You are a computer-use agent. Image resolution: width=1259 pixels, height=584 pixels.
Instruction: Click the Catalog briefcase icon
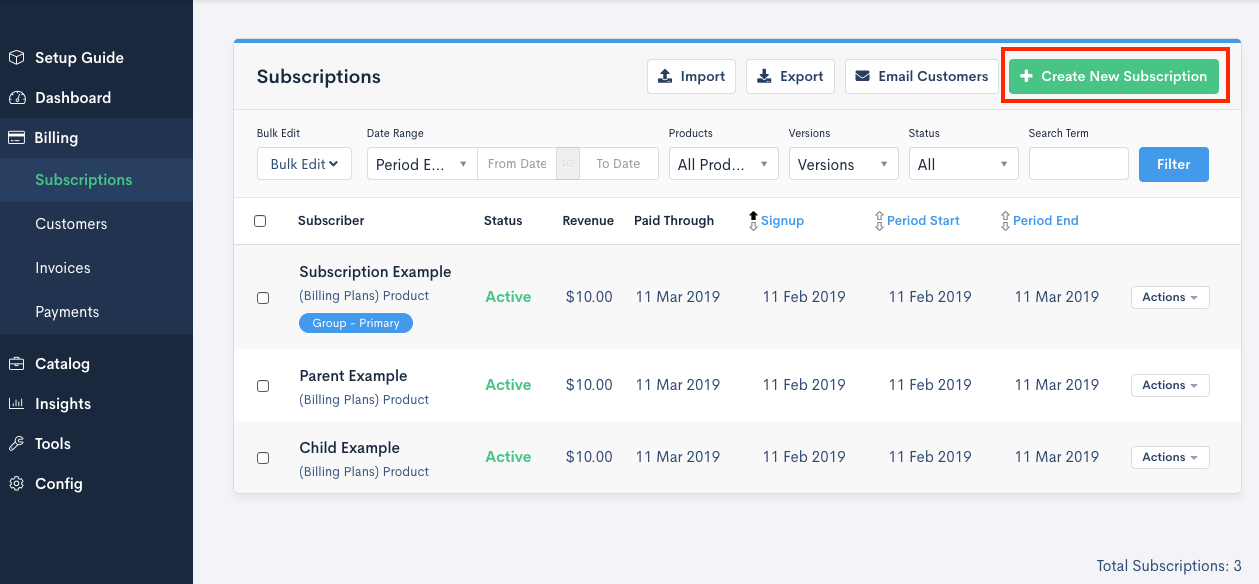point(16,364)
